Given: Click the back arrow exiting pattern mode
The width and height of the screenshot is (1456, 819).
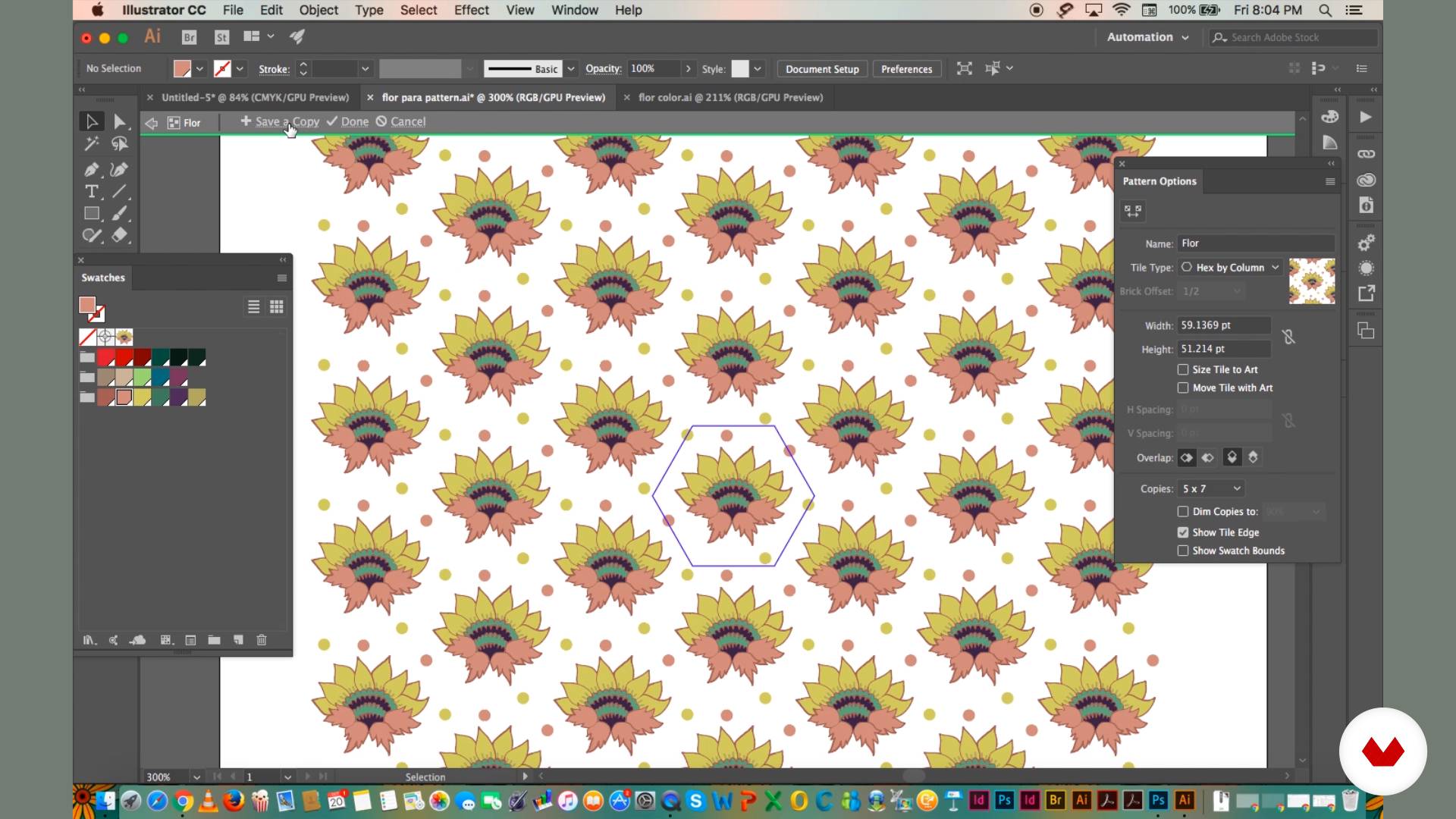Looking at the screenshot, I should 152,123.
